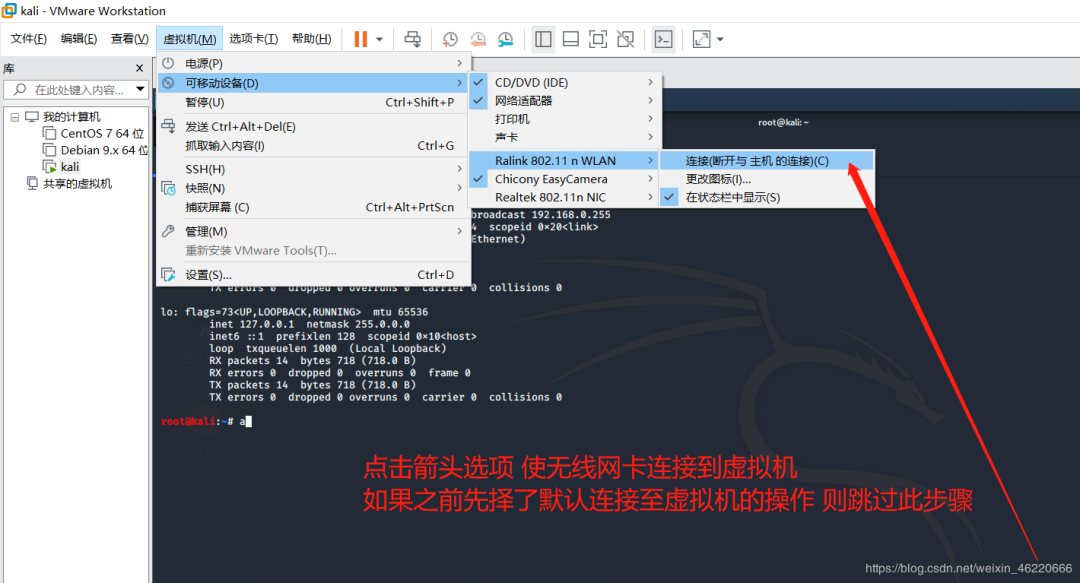Open the dropdown arrow beside the Stretch icon

(720, 39)
